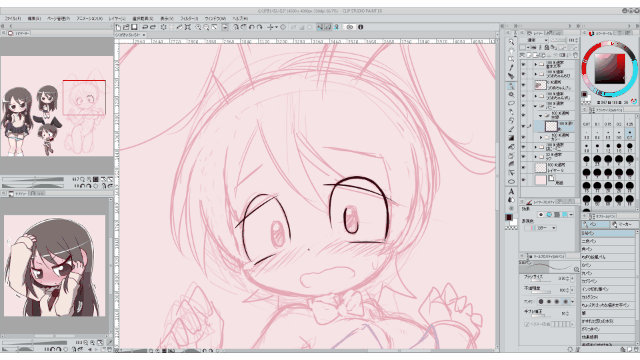
Task: Select the dark foreground color in the tool palette
Action: [x=509, y=217]
